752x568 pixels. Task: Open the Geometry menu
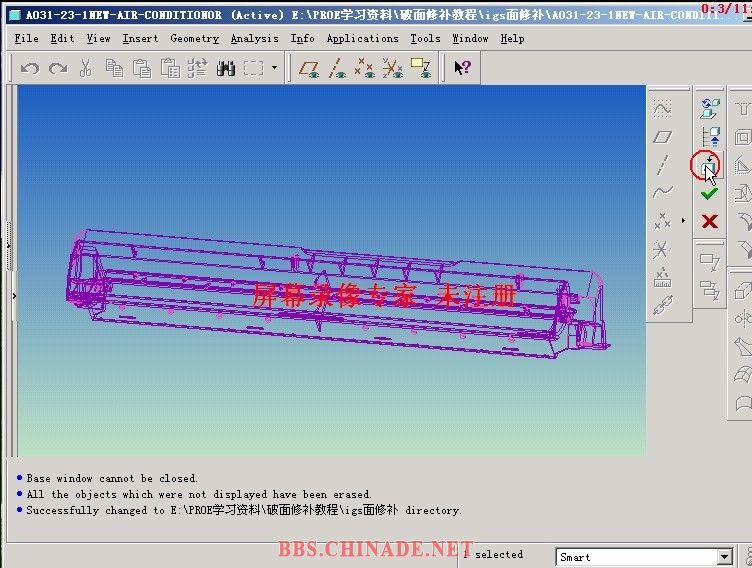click(194, 39)
